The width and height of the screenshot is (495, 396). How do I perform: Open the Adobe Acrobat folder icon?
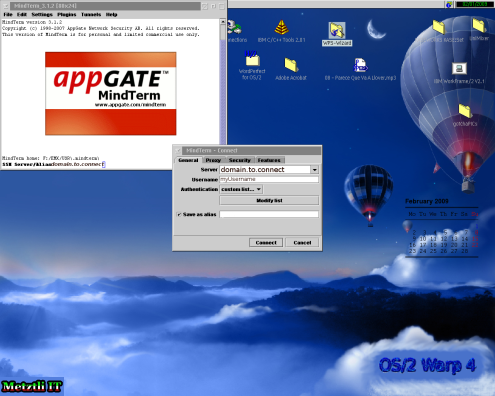tap(291, 65)
